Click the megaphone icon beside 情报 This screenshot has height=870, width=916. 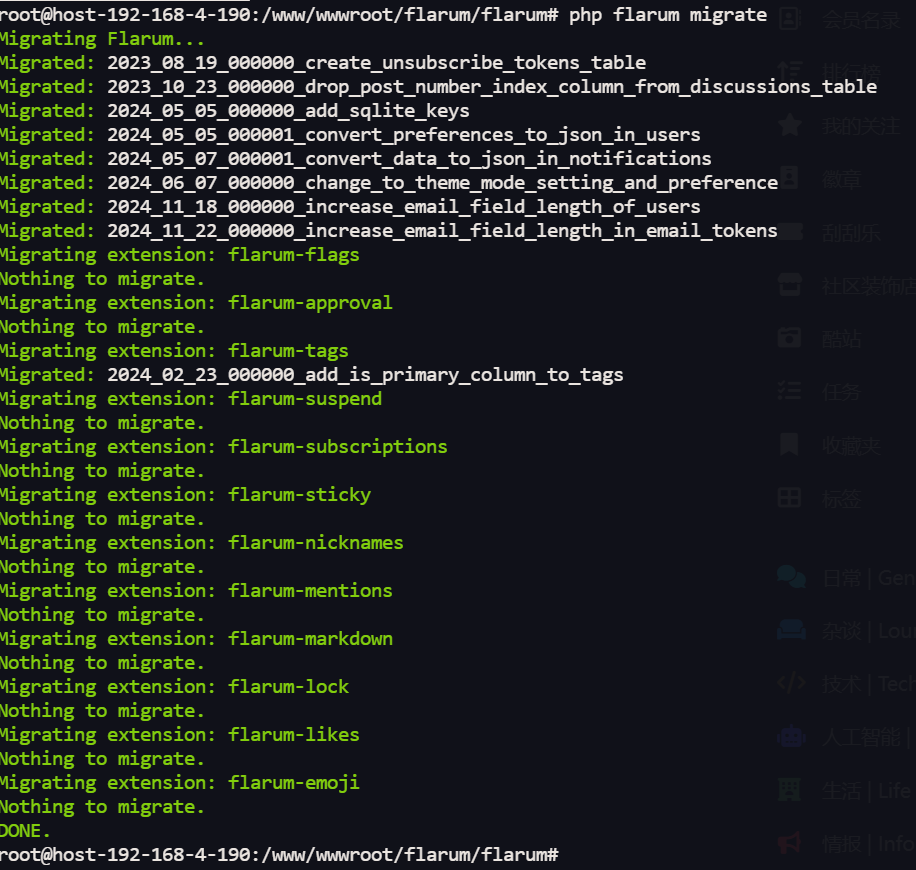(789, 843)
